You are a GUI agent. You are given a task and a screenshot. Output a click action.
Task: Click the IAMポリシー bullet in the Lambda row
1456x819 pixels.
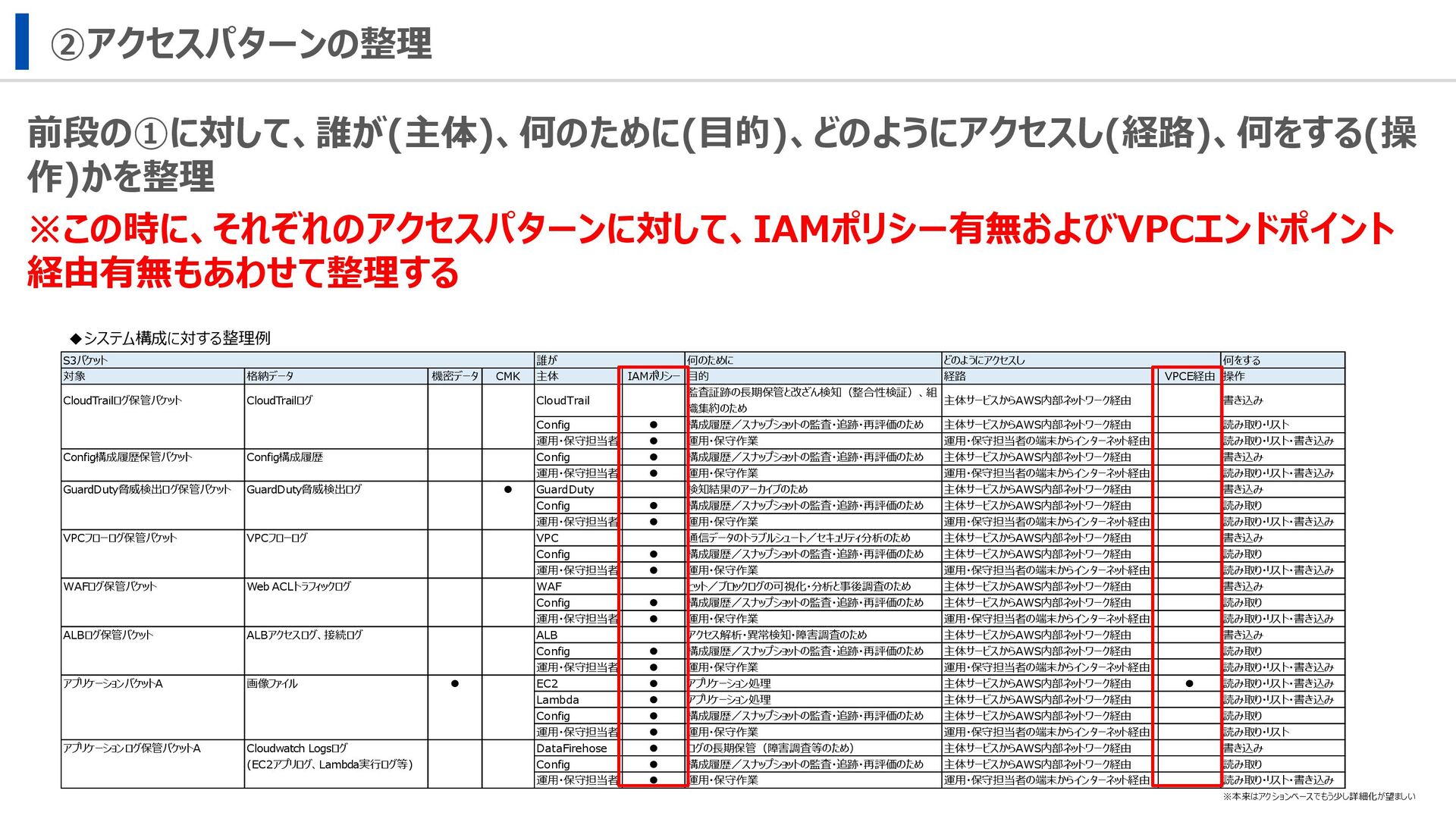[653, 700]
